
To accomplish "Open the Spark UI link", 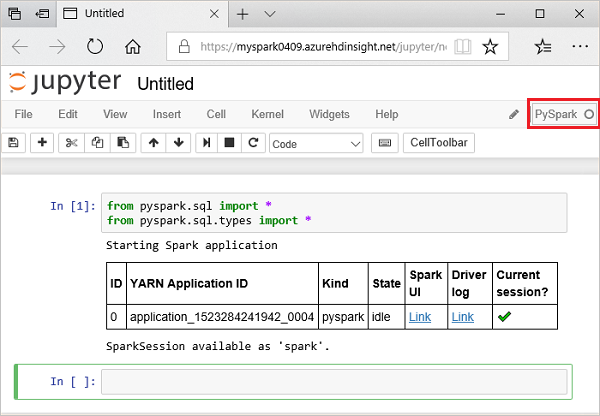I will [420, 317].
